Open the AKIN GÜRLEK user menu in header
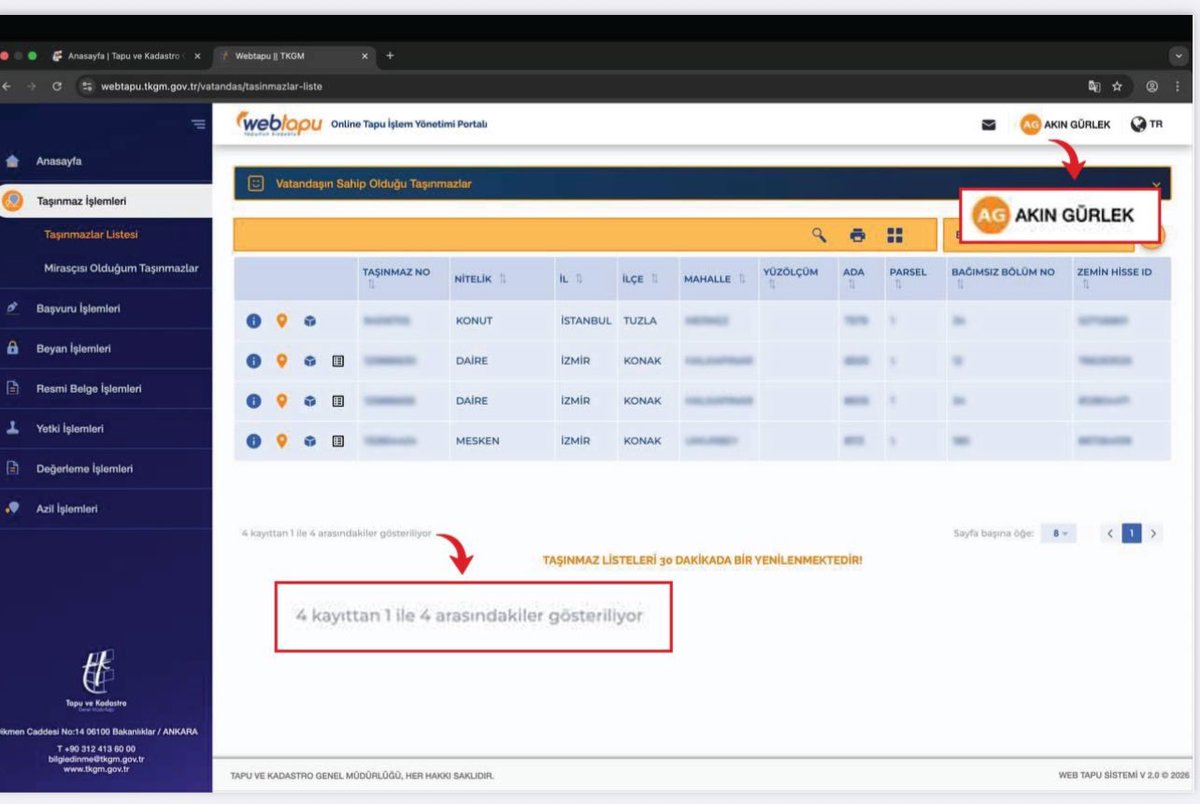 pyautogui.click(x=1065, y=125)
